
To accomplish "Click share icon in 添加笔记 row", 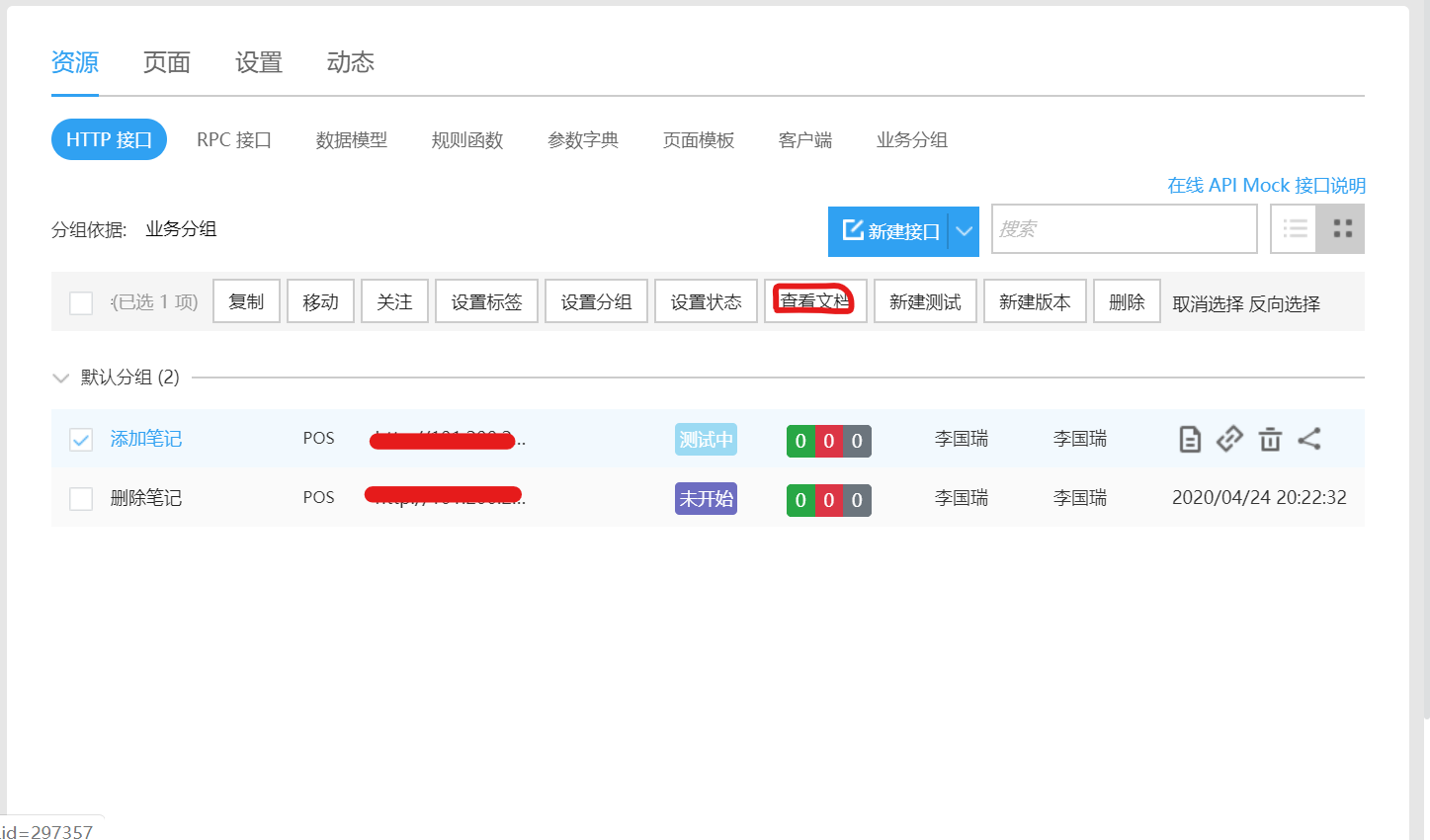I will coord(1309,439).
